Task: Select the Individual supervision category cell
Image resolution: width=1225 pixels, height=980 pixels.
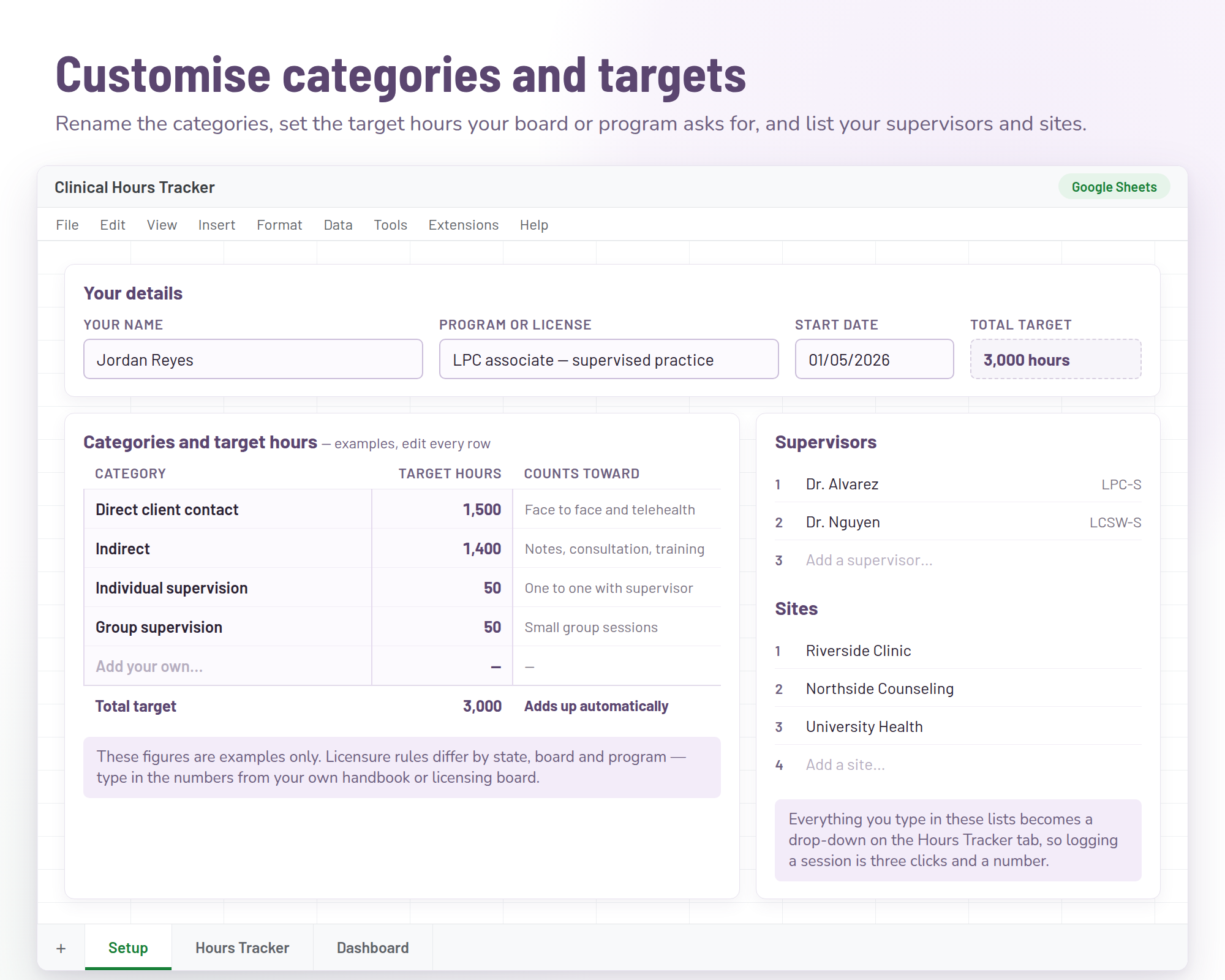Action: (x=228, y=588)
